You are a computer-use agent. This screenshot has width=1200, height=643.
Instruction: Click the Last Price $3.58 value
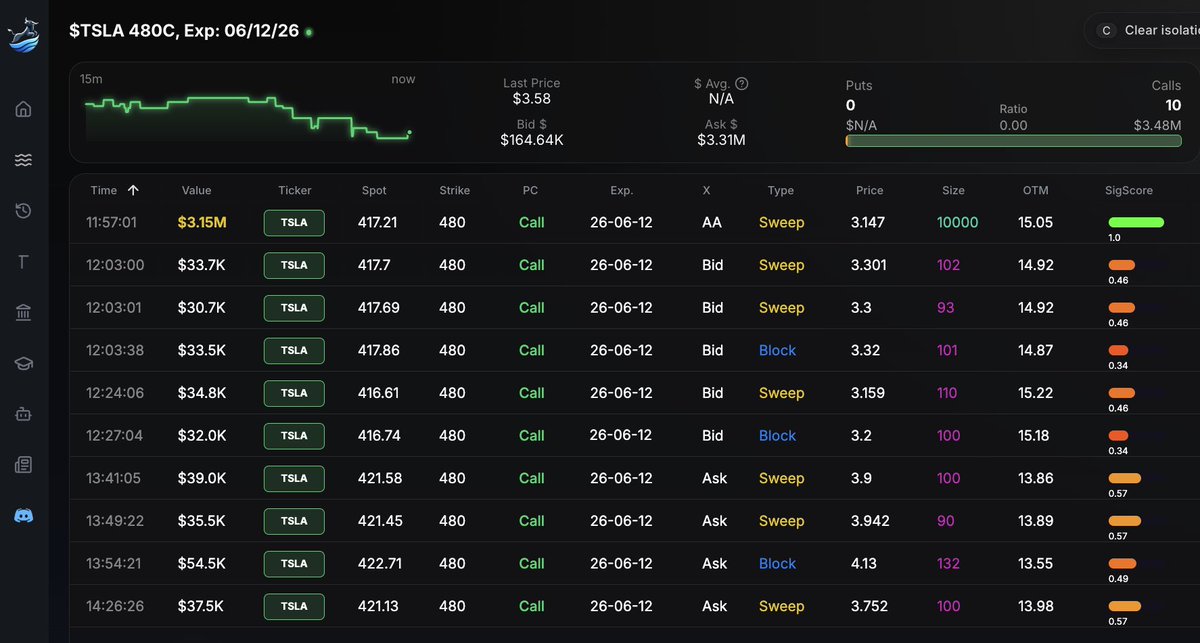[x=531, y=99]
